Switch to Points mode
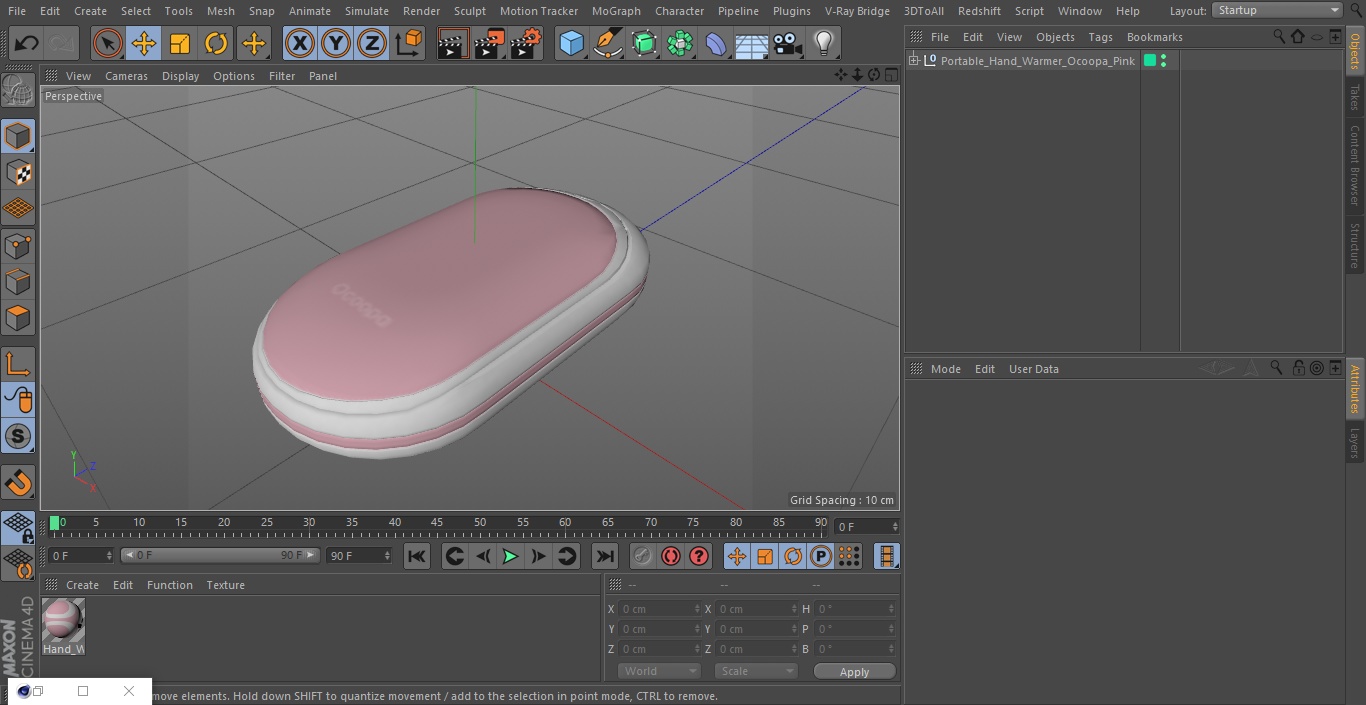This screenshot has height=705, width=1366. point(18,246)
